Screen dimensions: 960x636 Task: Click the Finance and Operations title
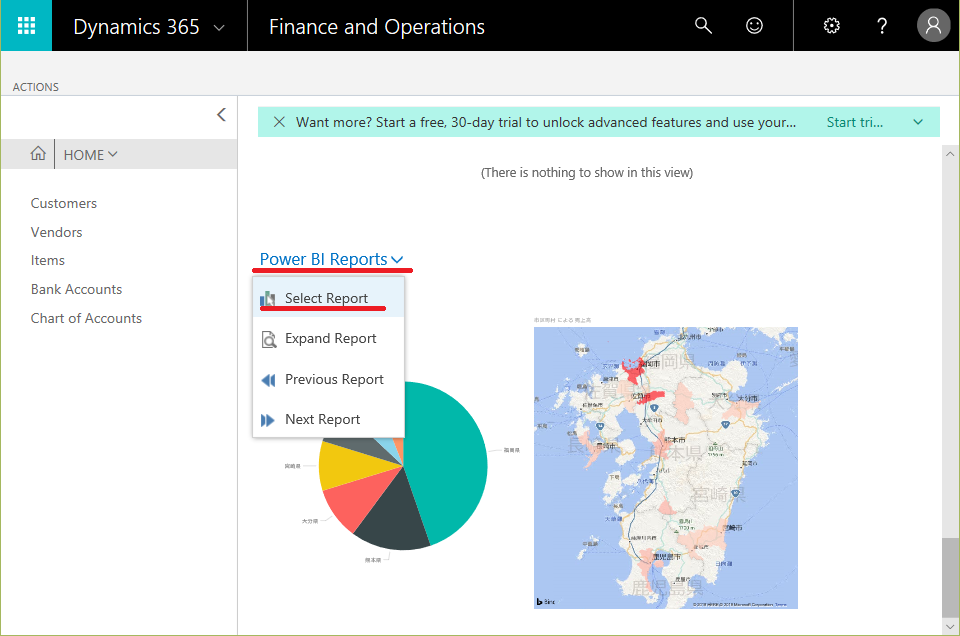(377, 27)
